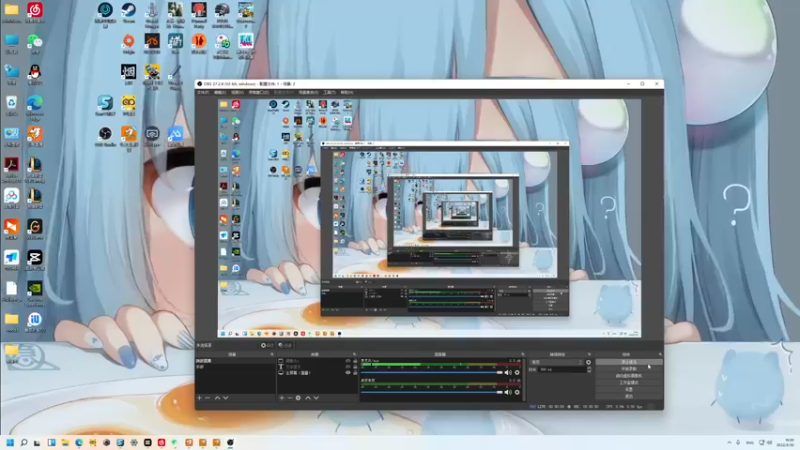800x450 pixels.
Task: Pop out the Scenes dock panel icon
Action: coord(271,354)
